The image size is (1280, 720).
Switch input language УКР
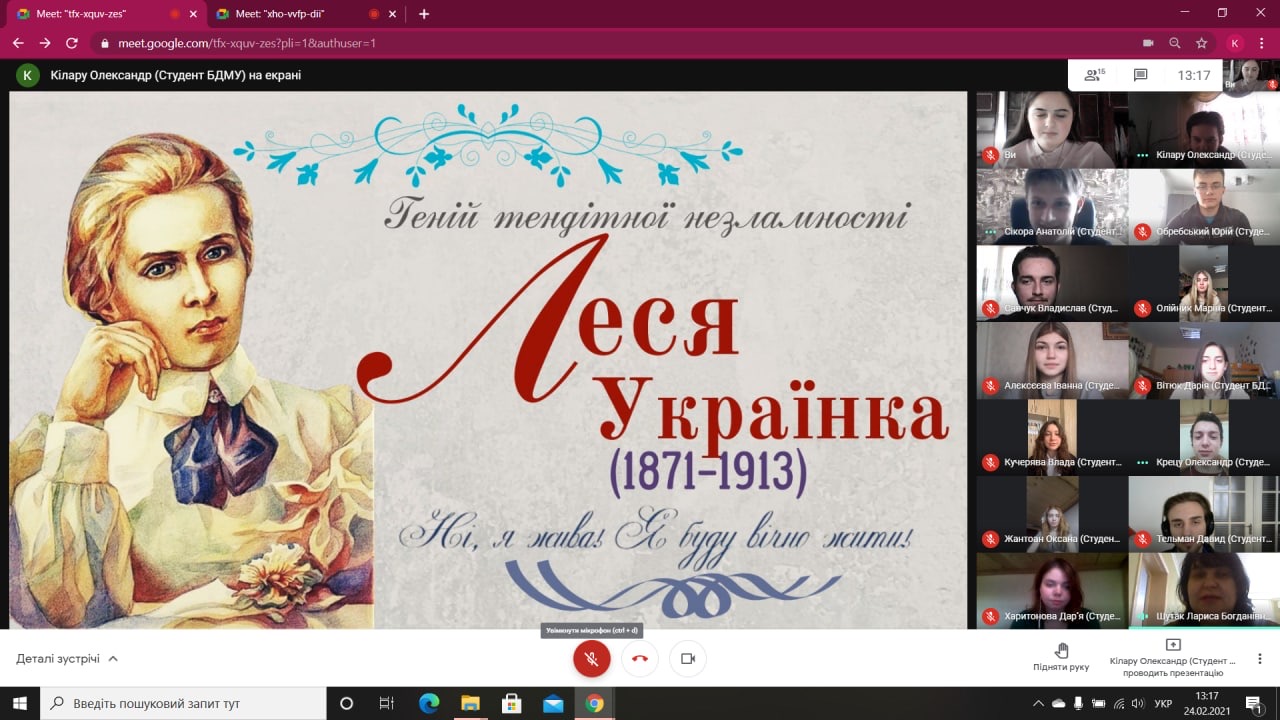1163,703
